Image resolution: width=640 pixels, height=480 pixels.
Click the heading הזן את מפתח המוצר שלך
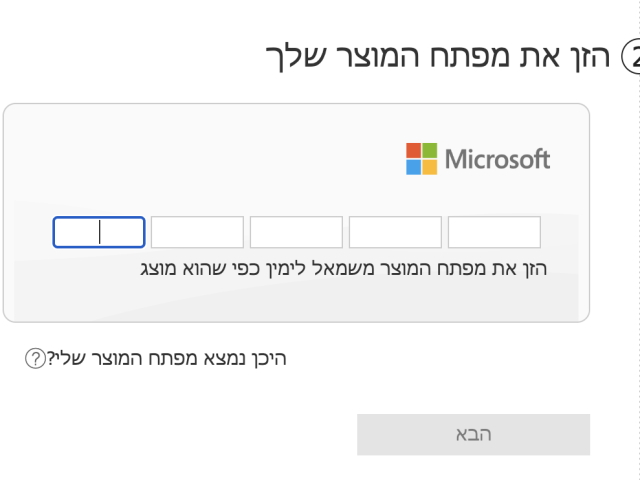[441, 56]
